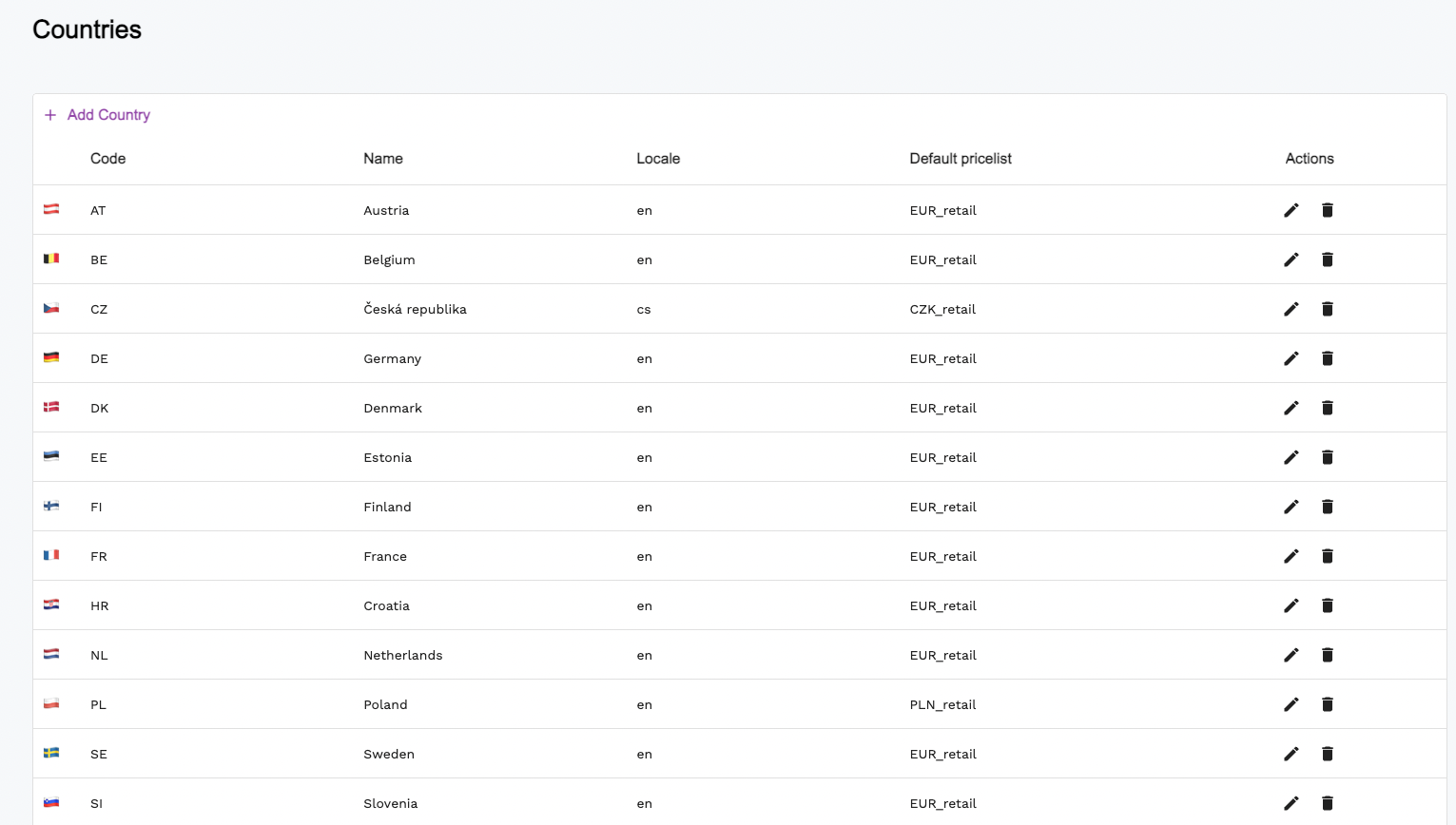Click the FI country code
This screenshot has width=1456, height=825.
tap(96, 507)
